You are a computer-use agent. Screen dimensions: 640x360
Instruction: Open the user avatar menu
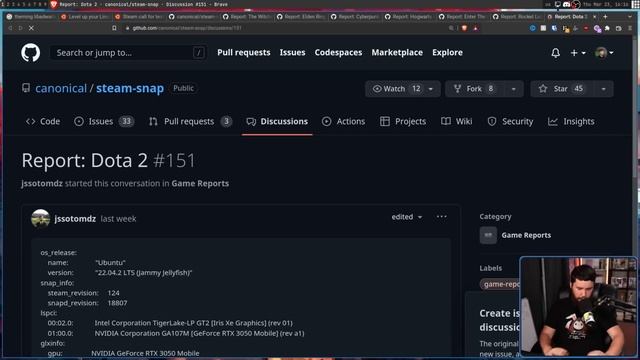604,53
